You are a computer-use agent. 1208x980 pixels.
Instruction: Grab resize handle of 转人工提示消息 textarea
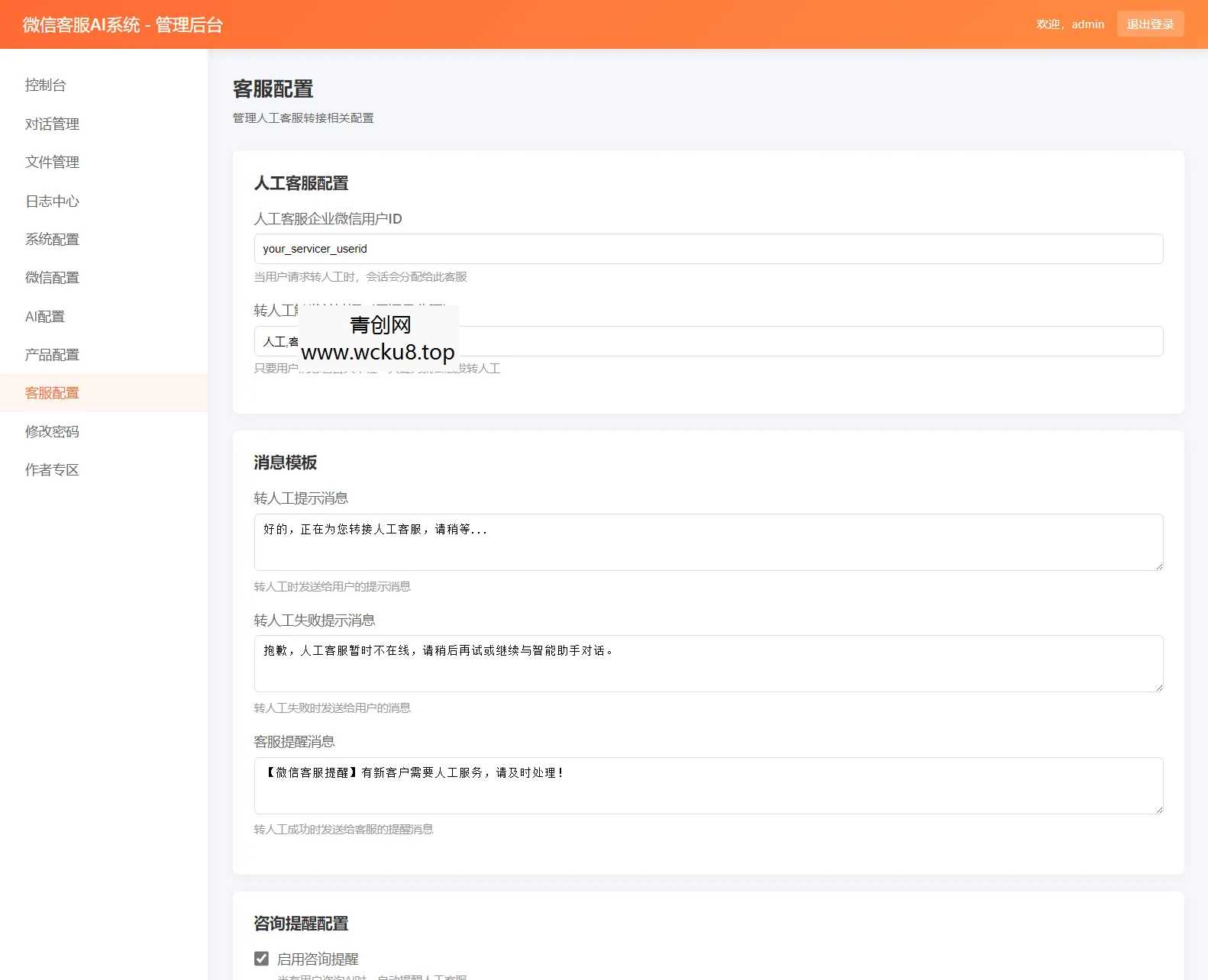[x=1158, y=566]
